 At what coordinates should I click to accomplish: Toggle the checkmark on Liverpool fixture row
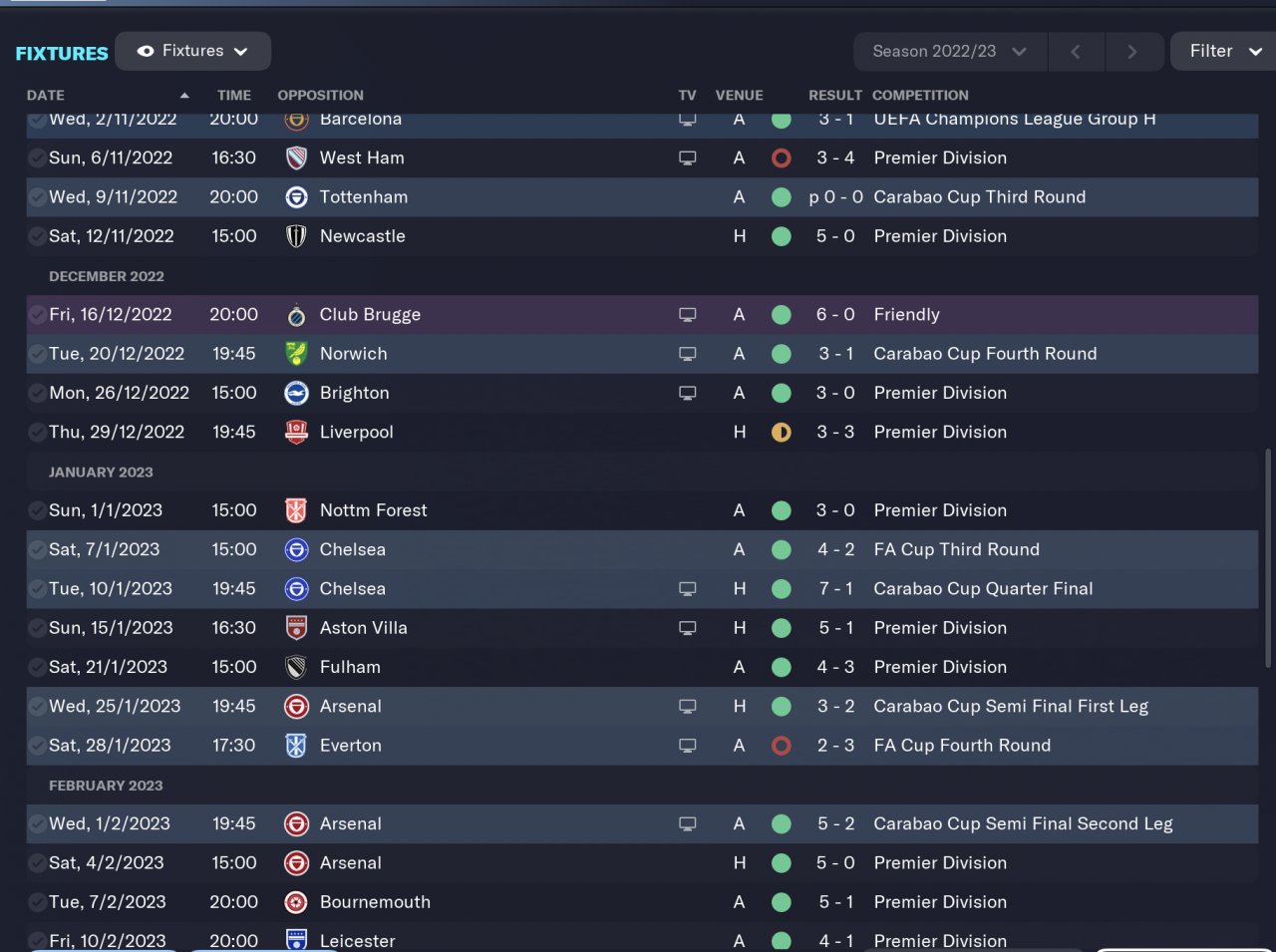tap(37, 432)
